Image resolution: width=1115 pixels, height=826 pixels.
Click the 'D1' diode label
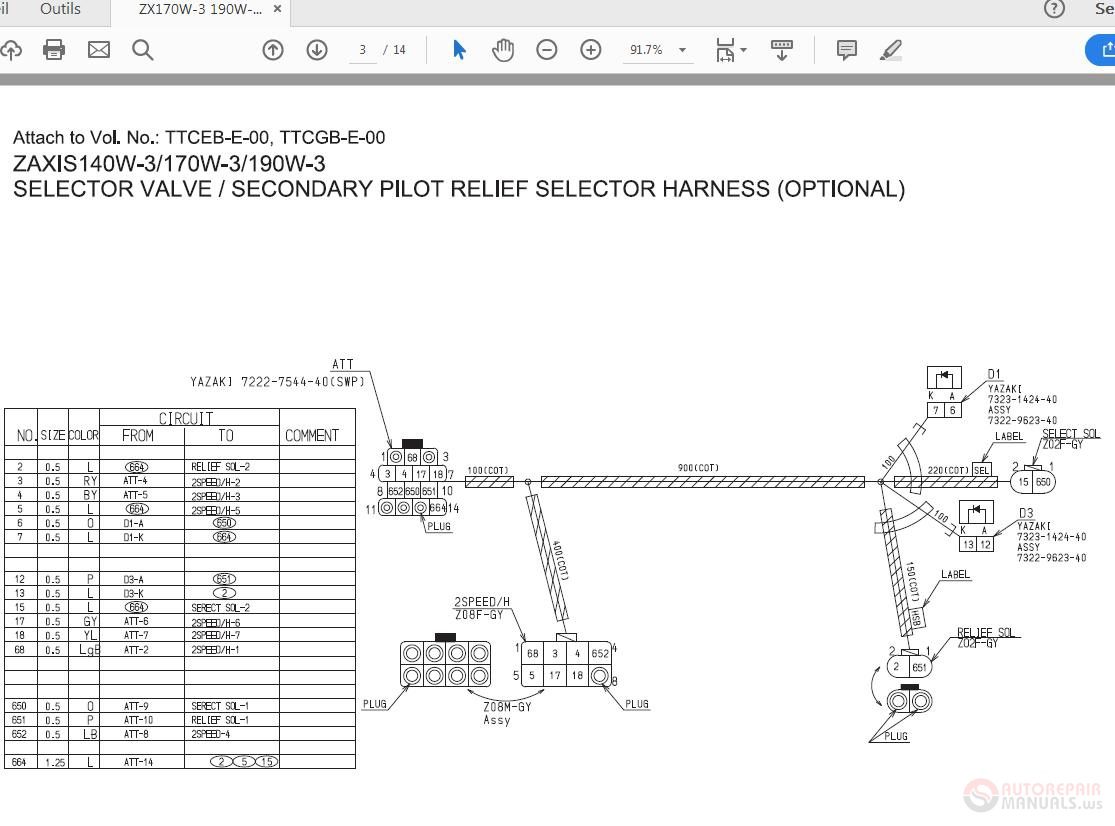(x=994, y=374)
